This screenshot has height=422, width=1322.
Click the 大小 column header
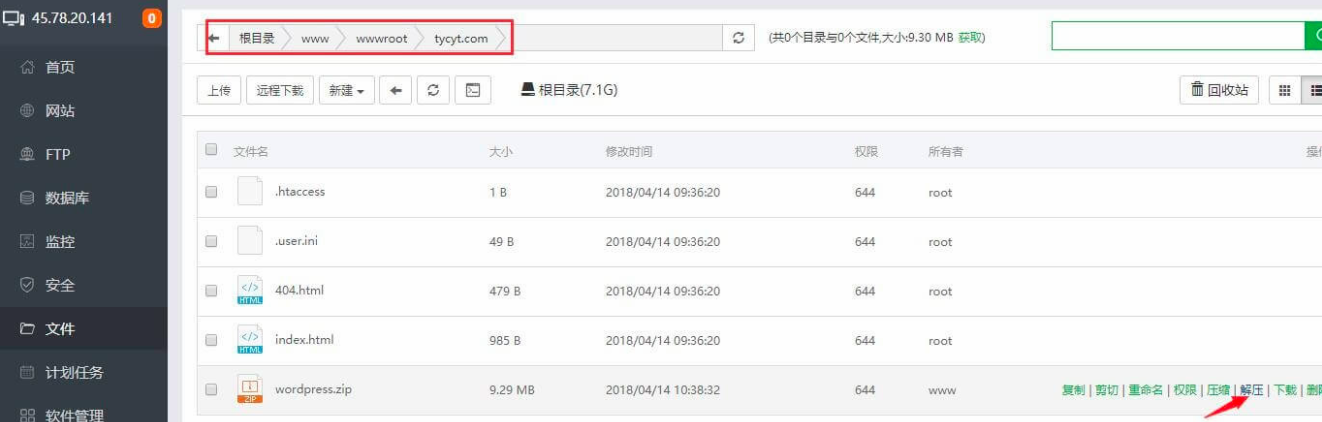[x=501, y=151]
